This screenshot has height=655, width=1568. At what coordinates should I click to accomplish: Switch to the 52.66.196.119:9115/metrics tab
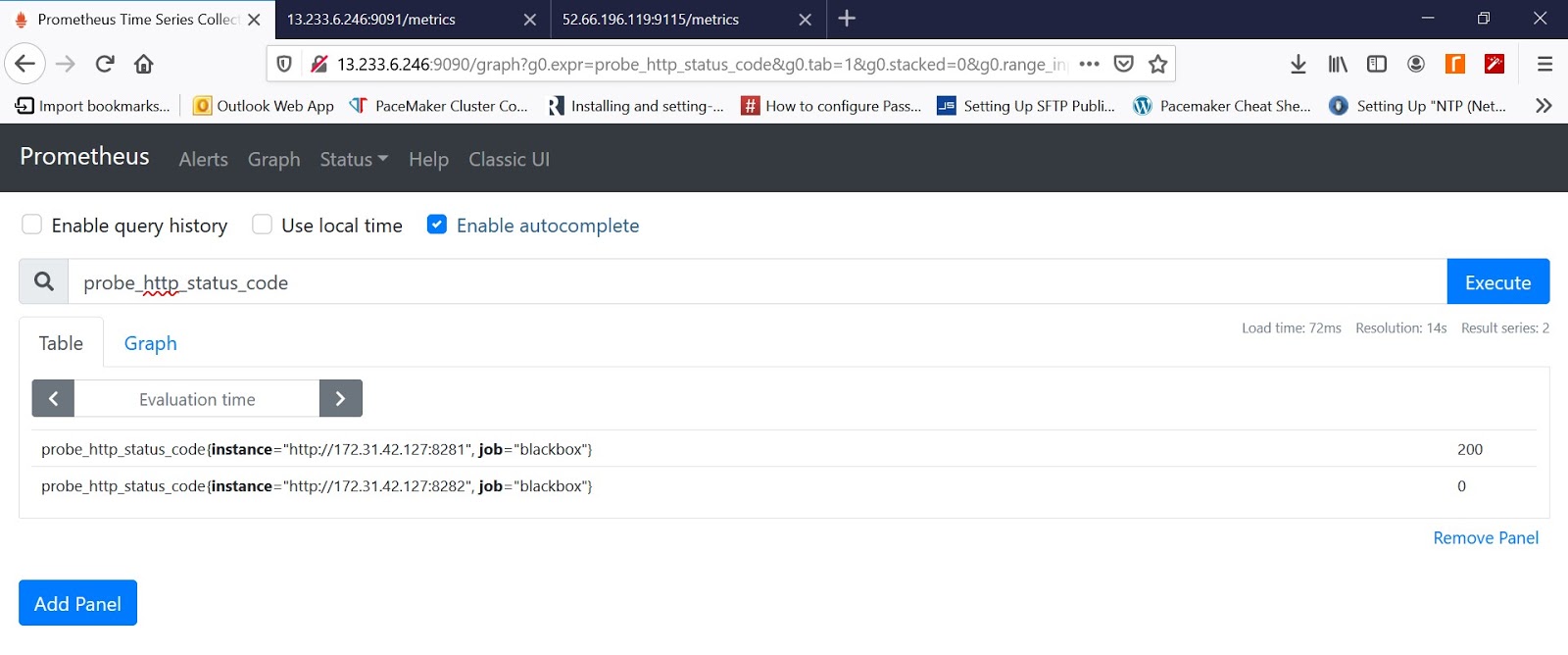[x=686, y=20]
